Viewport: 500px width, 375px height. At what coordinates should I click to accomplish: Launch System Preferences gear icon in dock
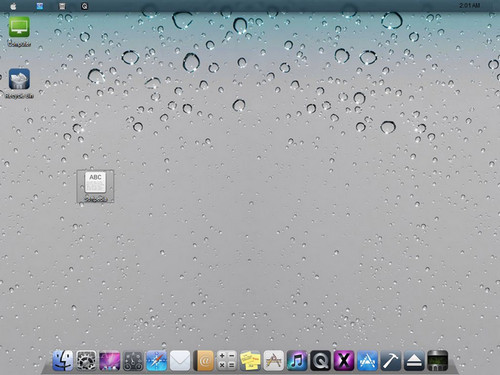[x=86, y=360]
